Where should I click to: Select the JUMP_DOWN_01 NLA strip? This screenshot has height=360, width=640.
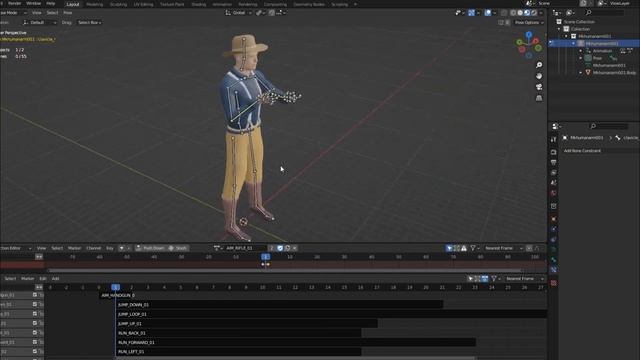tap(279, 304)
